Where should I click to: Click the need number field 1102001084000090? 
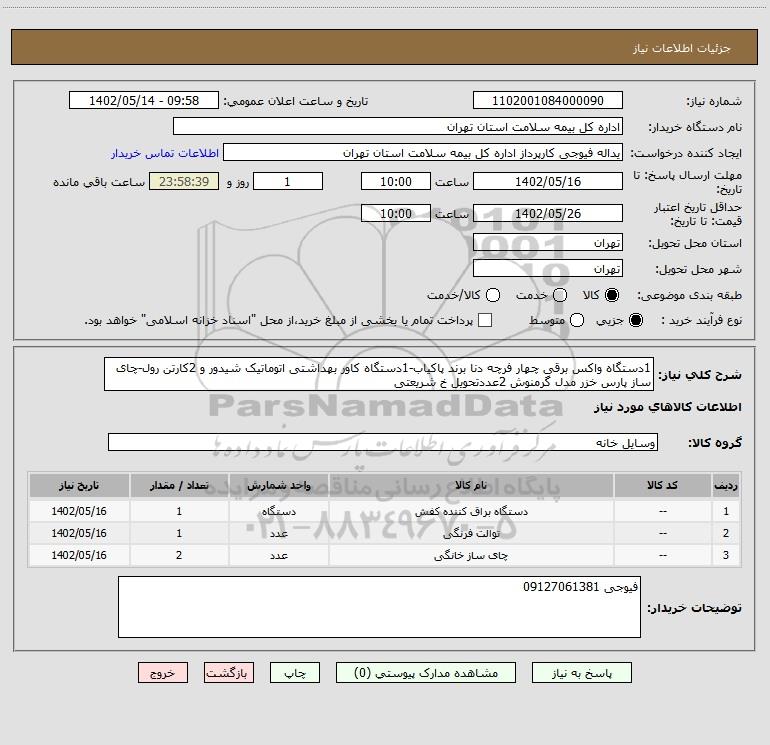point(548,101)
